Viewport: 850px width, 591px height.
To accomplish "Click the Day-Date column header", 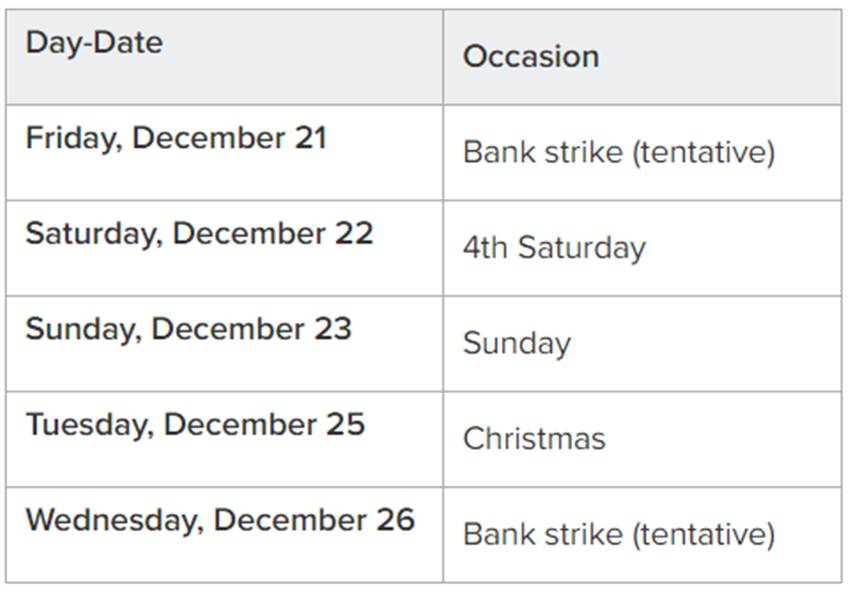I will (x=94, y=43).
